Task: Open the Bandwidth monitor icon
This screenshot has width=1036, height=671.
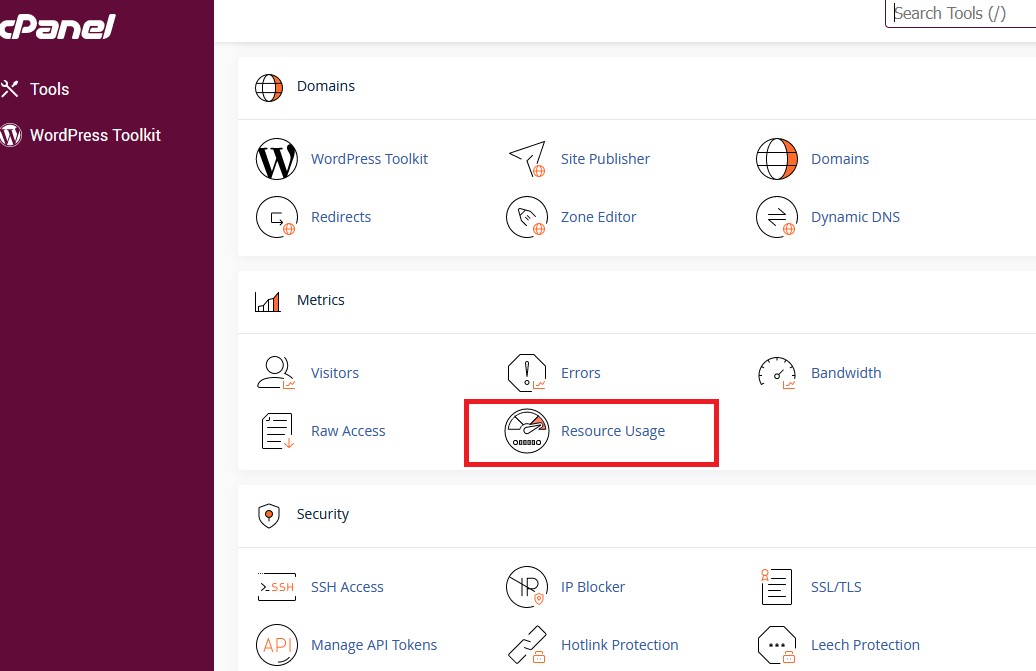Action: click(777, 372)
